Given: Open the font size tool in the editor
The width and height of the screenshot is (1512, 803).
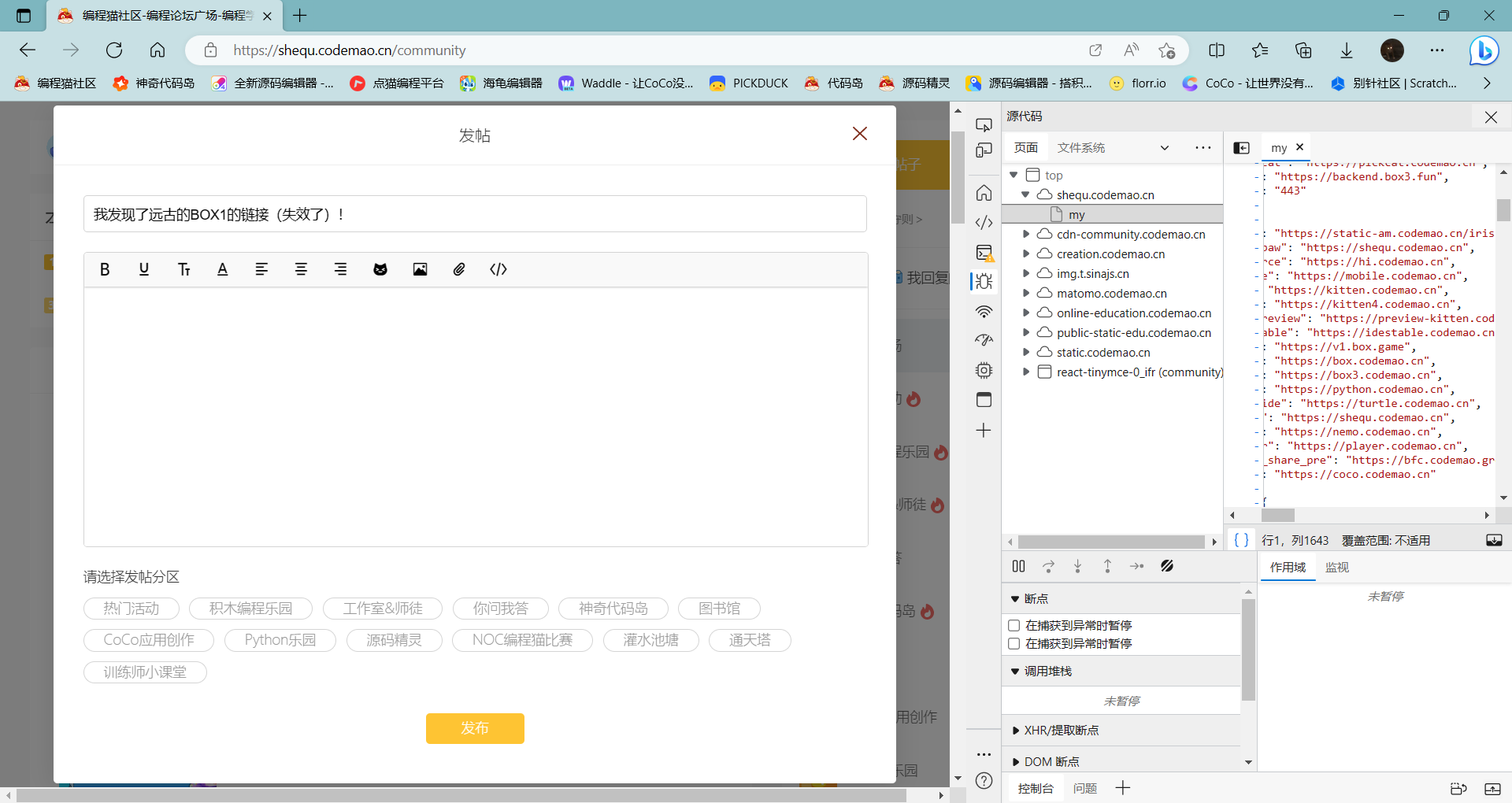Looking at the screenshot, I should point(183,269).
